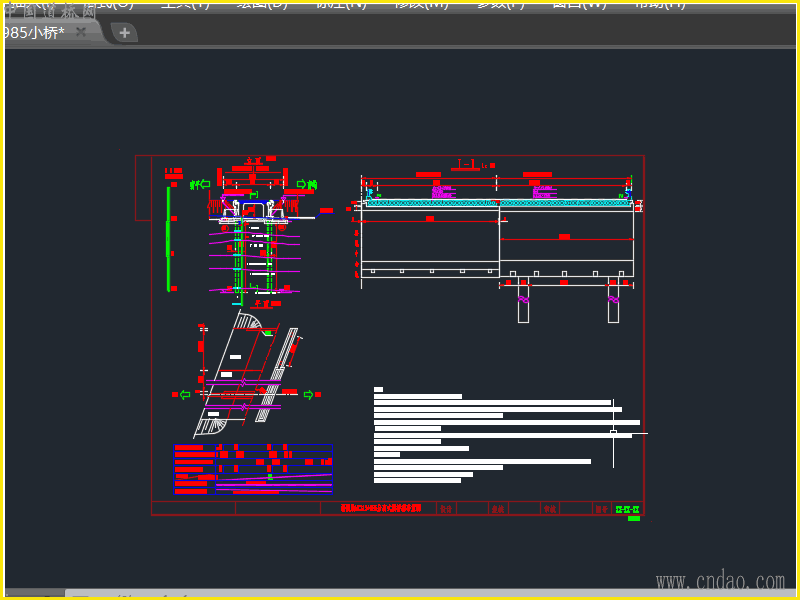
Task: Click green arrow at cross-section top right
Action: pyautogui.click(x=301, y=184)
